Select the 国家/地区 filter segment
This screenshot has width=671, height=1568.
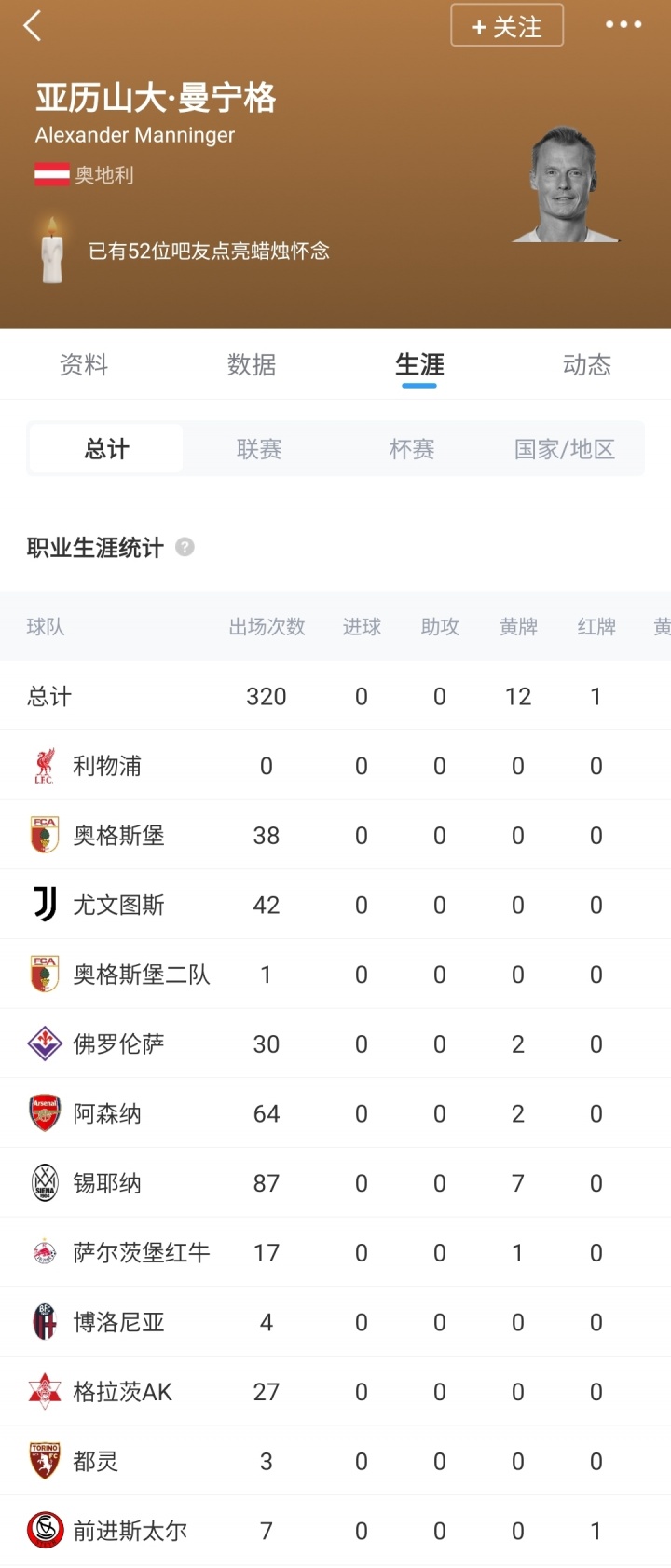click(565, 449)
